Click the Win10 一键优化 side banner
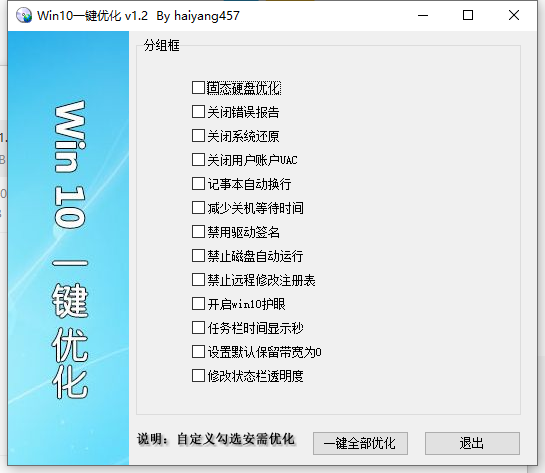 pos(68,248)
